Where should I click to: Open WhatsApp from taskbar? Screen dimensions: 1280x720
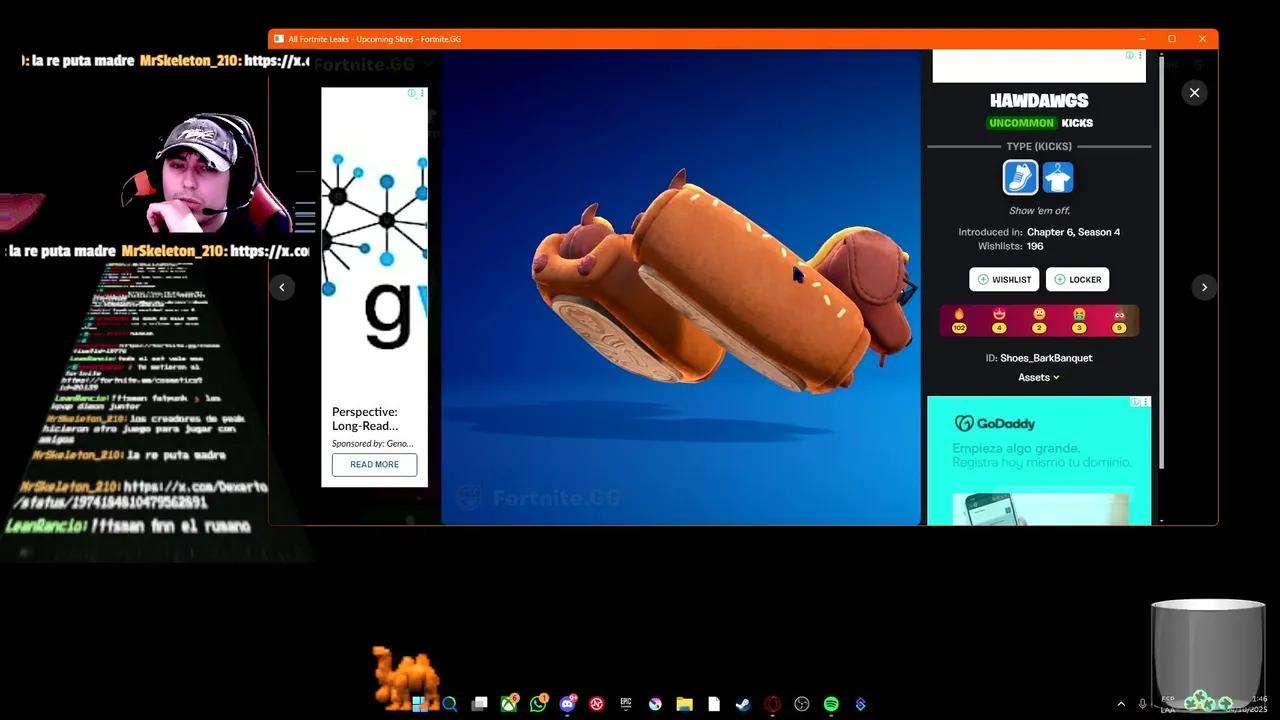point(539,704)
